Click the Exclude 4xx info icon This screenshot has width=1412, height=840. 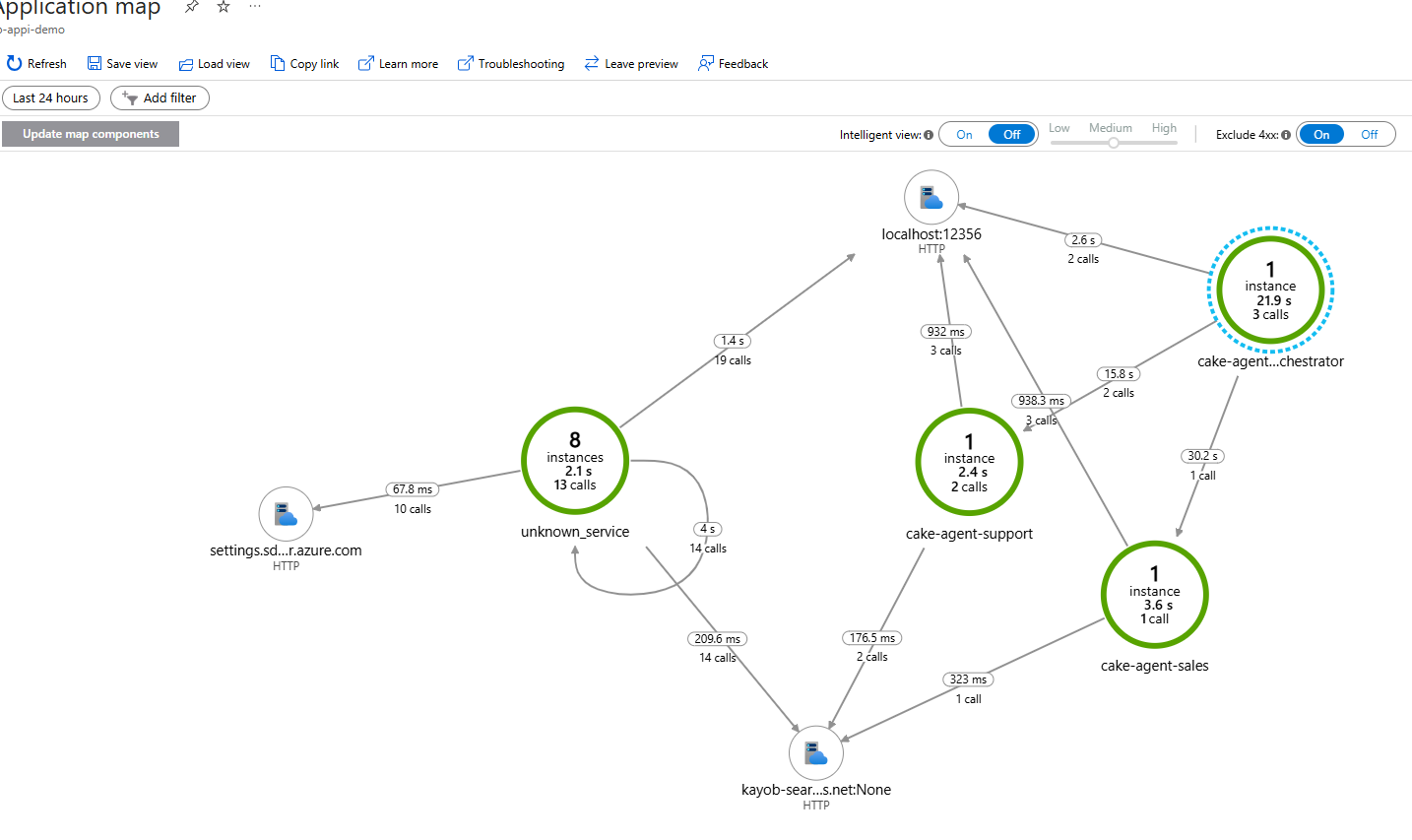coord(1286,135)
